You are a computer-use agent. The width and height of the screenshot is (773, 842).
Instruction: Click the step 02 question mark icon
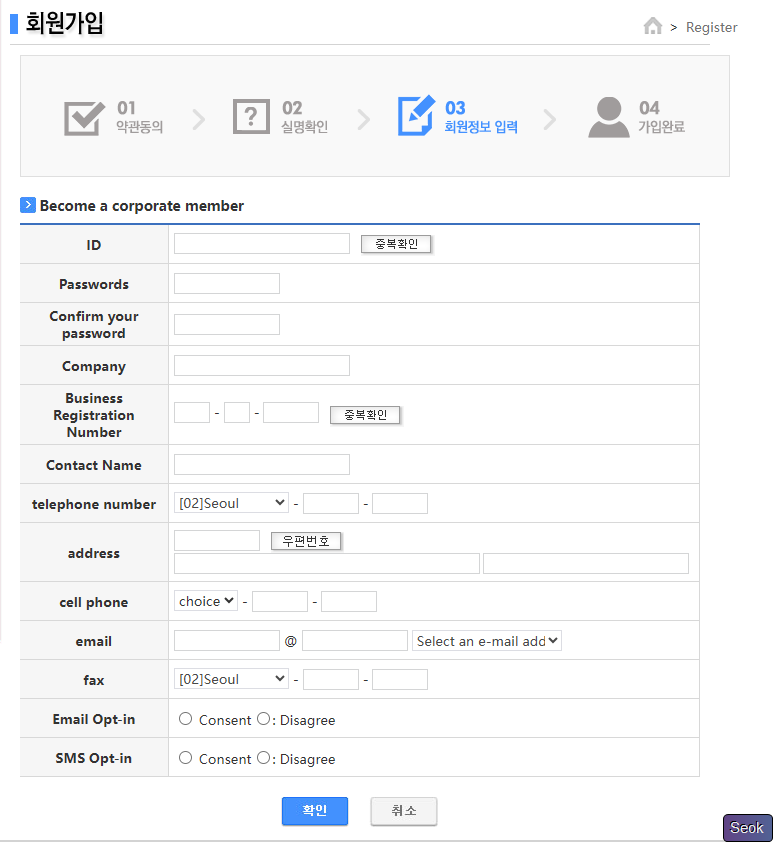[251, 117]
